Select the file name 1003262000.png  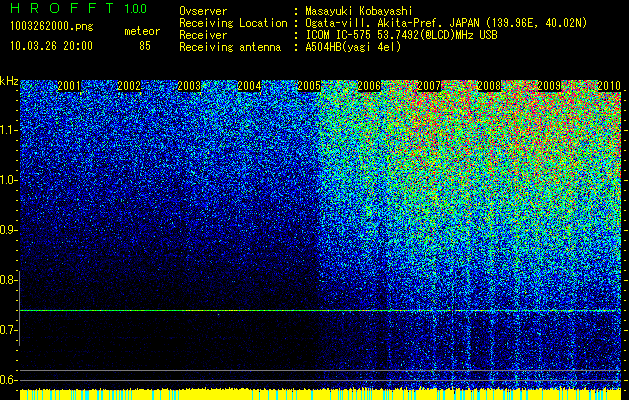click(x=52, y=27)
